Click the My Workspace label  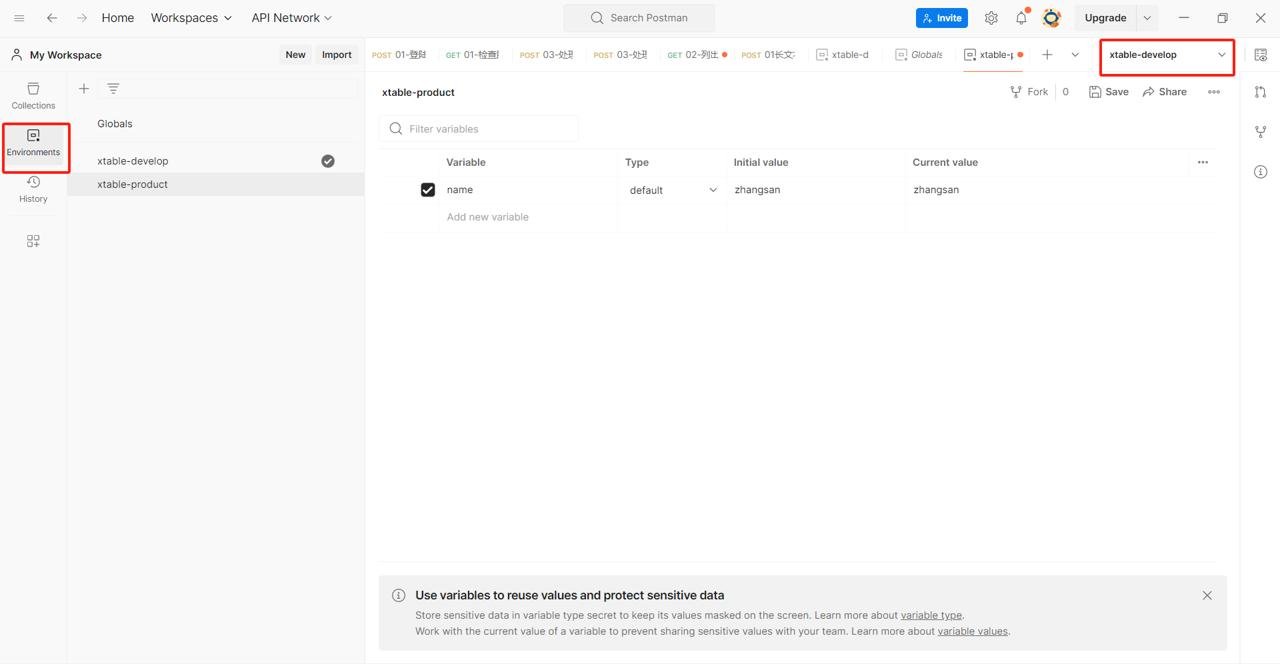[66, 55]
